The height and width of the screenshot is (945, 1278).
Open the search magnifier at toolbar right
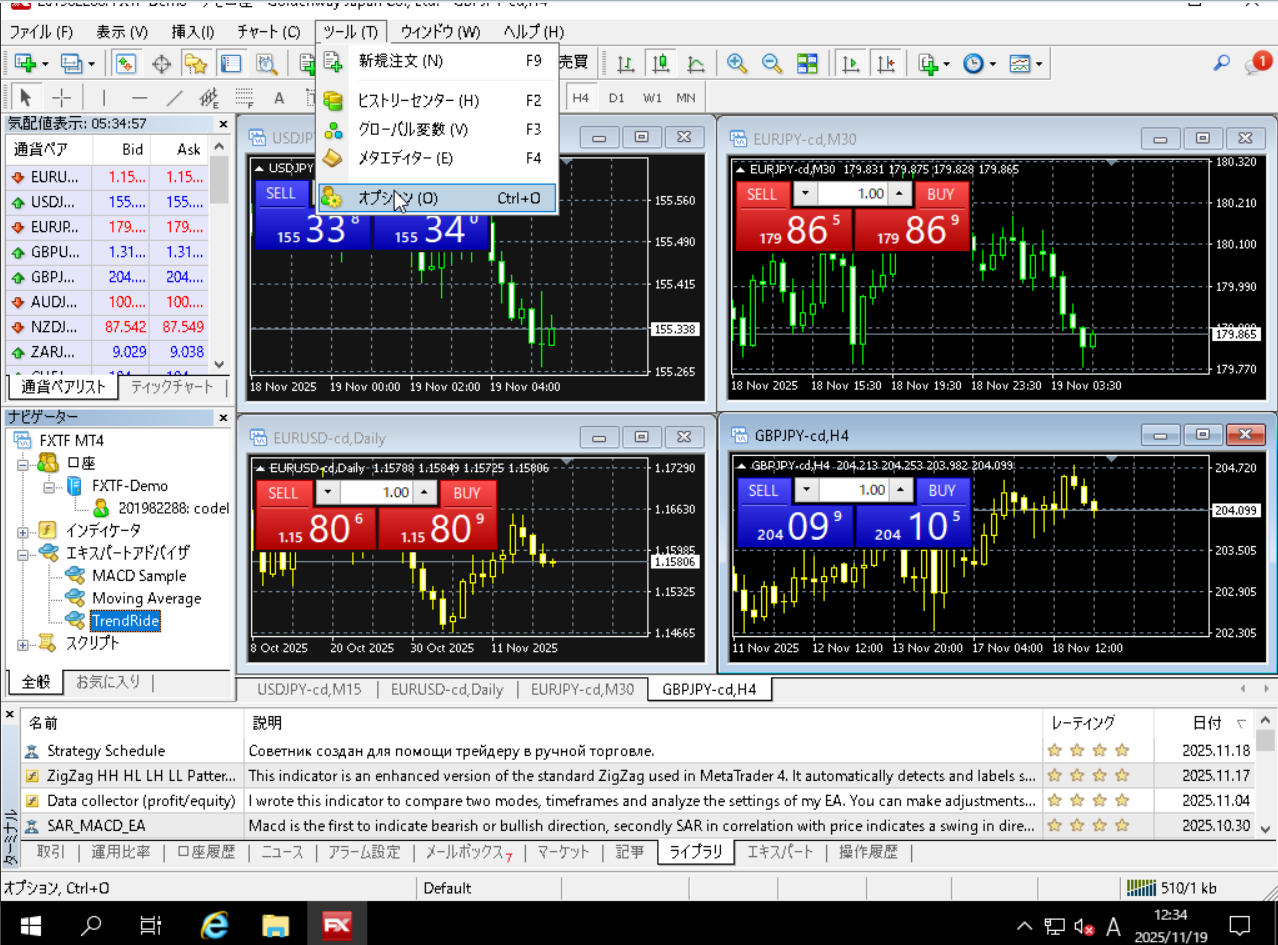1221,63
